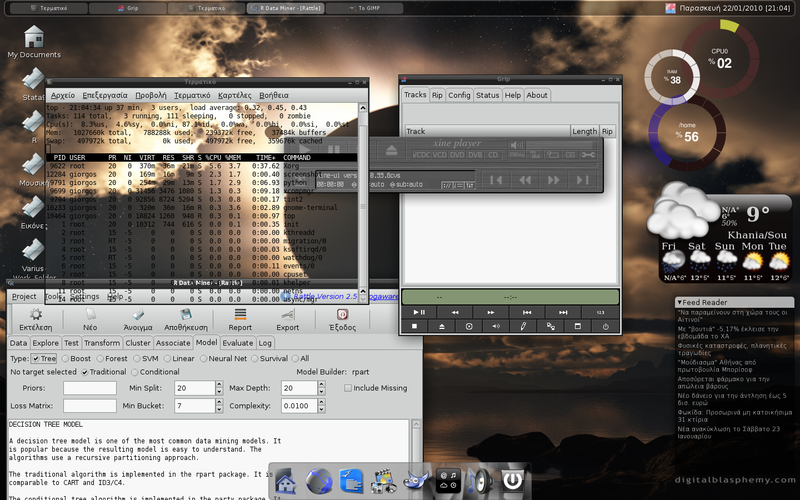Switch to Cluster tab in Rattle
Screen dimensions: 800x500
pos(138,343)
